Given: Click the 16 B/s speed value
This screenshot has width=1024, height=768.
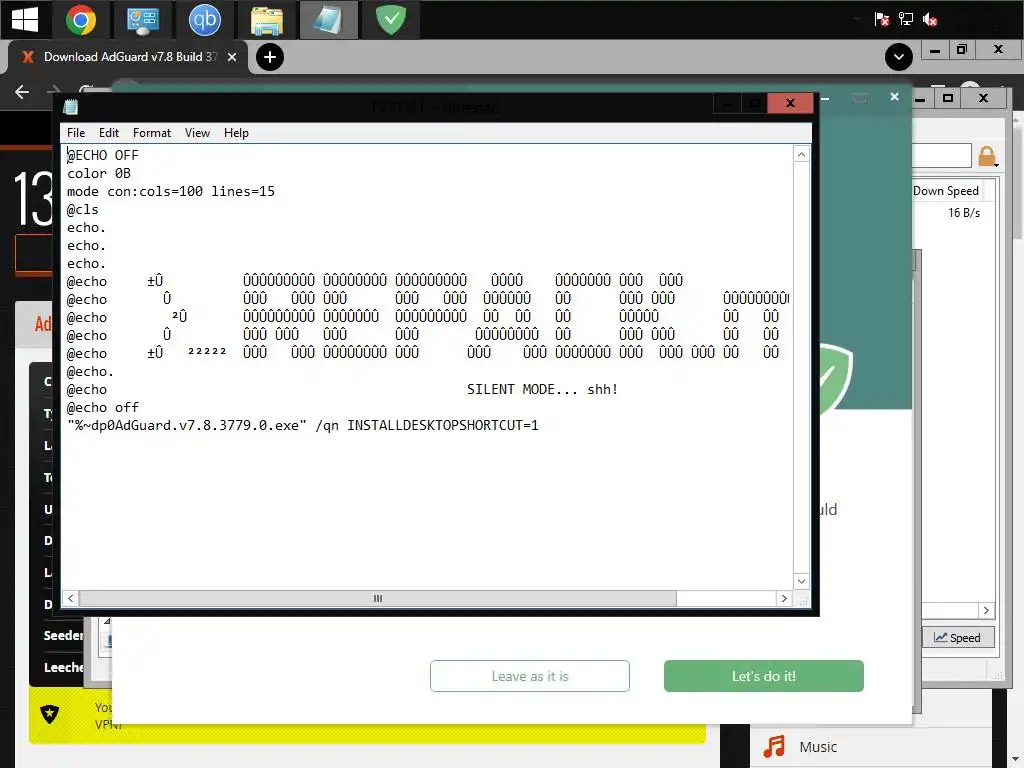Looking at the screenshot, I should (x=964, y=213).
